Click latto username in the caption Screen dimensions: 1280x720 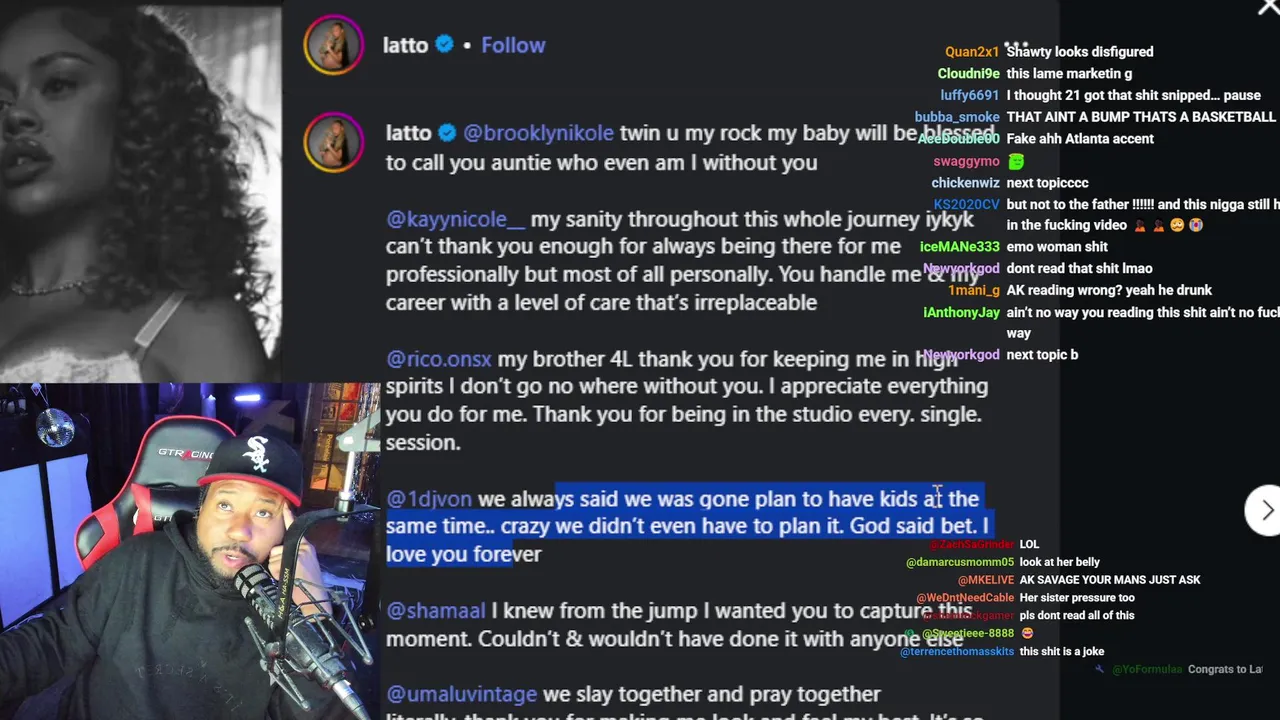coord(409,133)
